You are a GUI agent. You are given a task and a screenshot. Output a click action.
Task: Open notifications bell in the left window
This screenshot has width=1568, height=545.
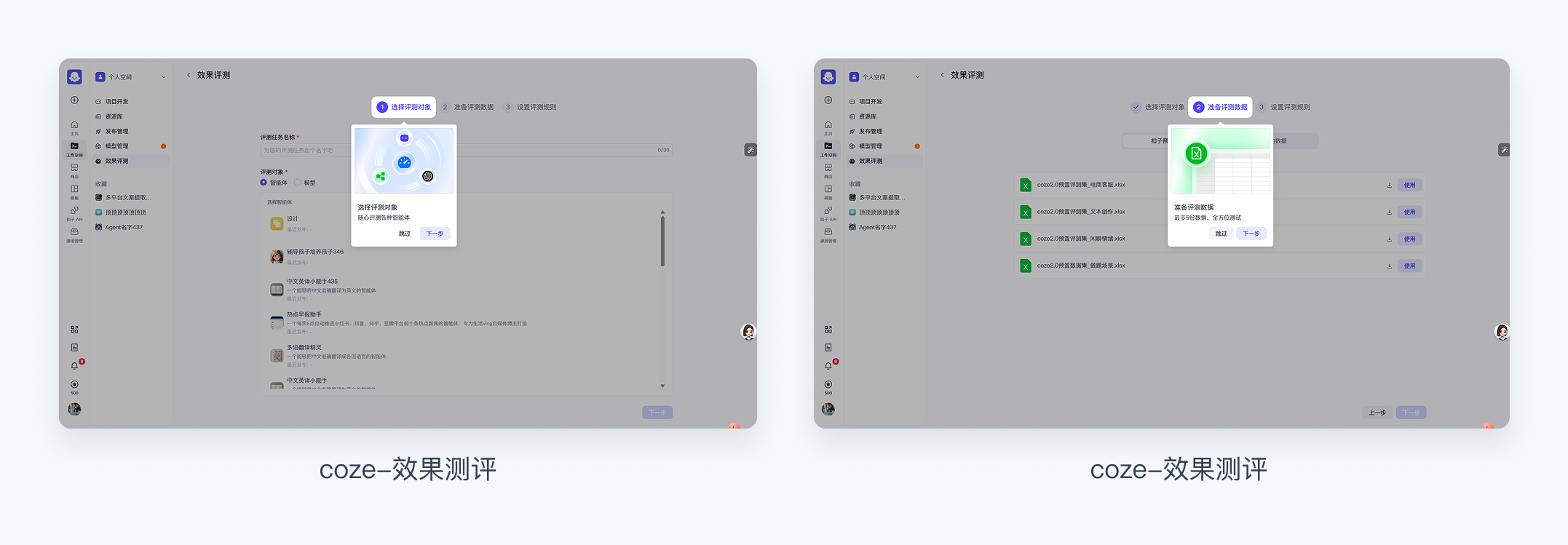(74, 366)
